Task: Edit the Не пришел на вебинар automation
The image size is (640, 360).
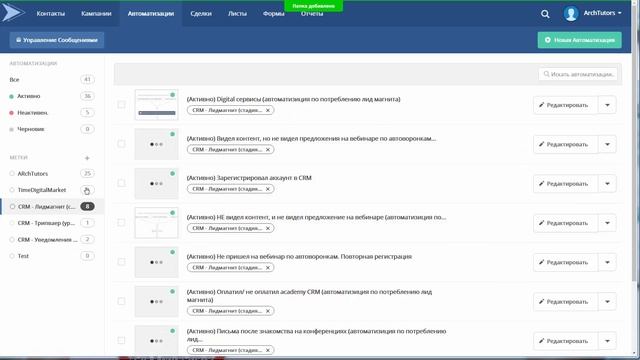Action: 565,262
